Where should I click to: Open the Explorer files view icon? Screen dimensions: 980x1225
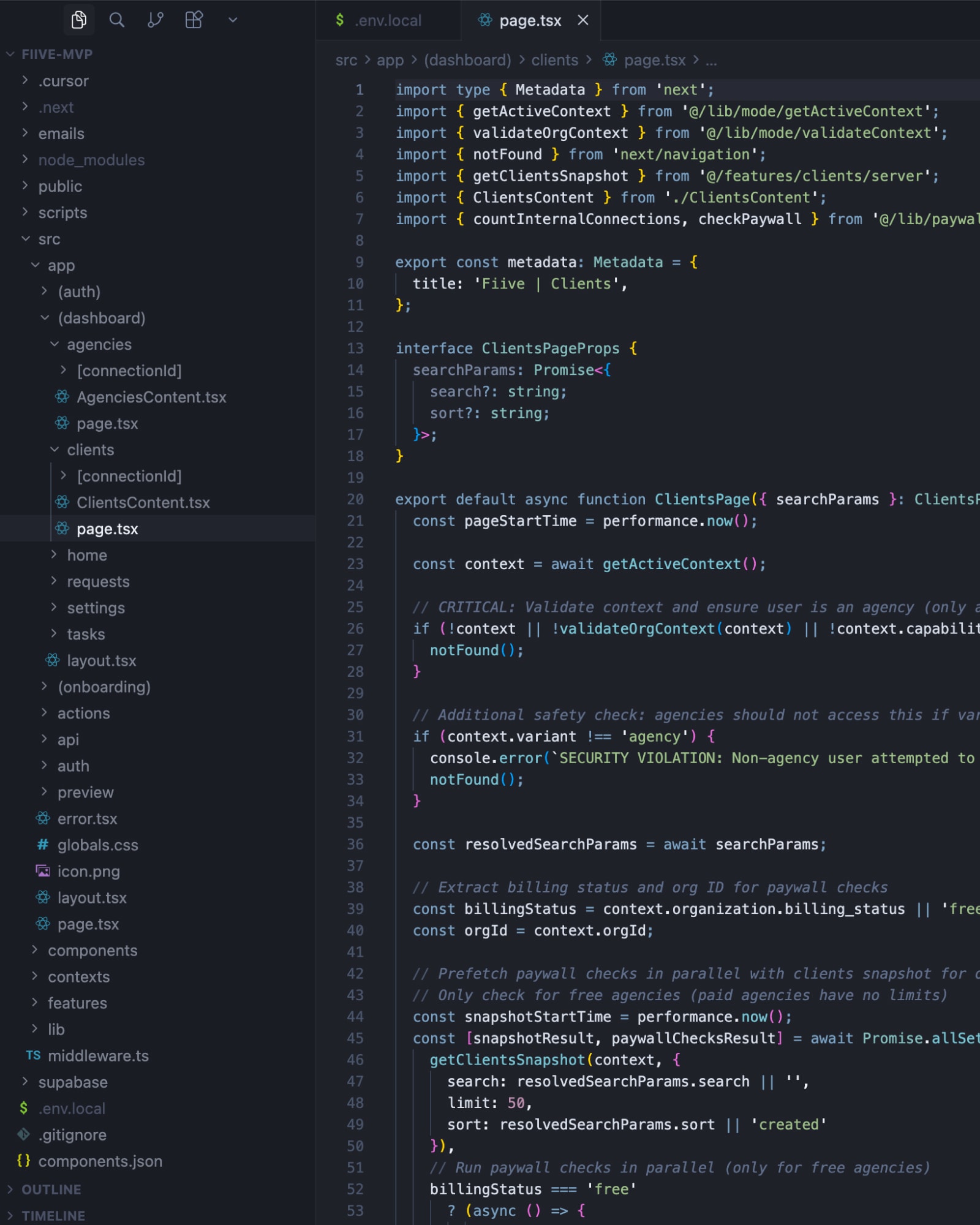pos(79,20)
